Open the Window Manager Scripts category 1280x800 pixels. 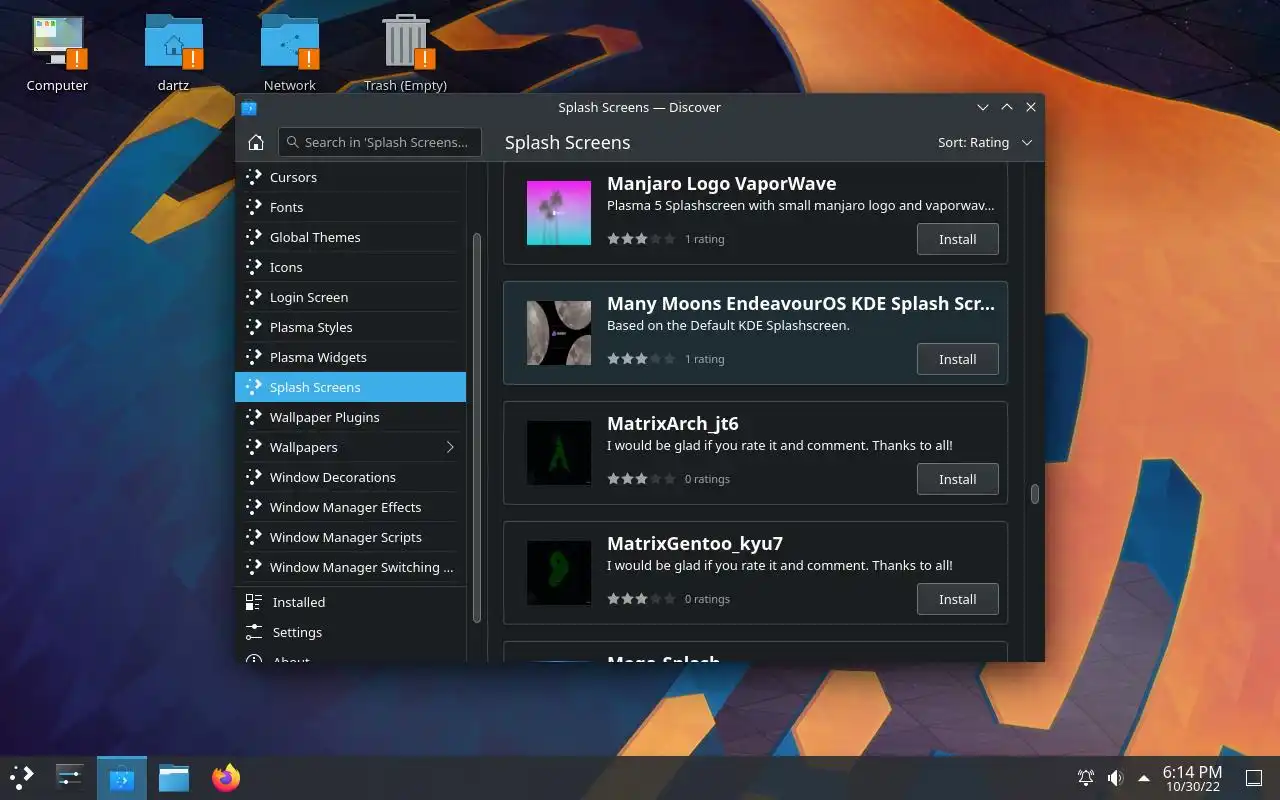click(x=350, y=537)
